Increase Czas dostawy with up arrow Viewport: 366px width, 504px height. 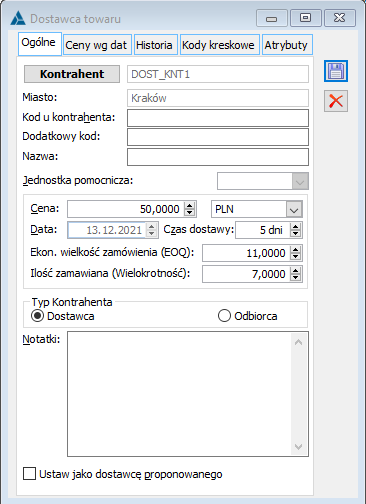[295, 227]
